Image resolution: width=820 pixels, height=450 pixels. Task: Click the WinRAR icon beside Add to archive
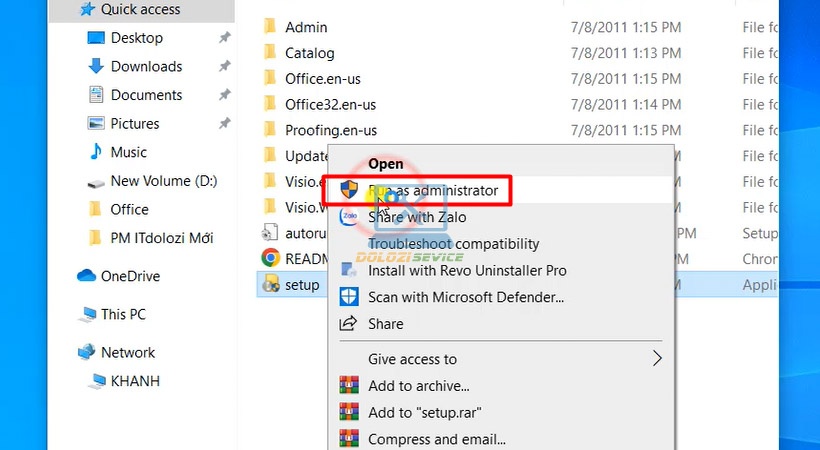pos(349,386)
